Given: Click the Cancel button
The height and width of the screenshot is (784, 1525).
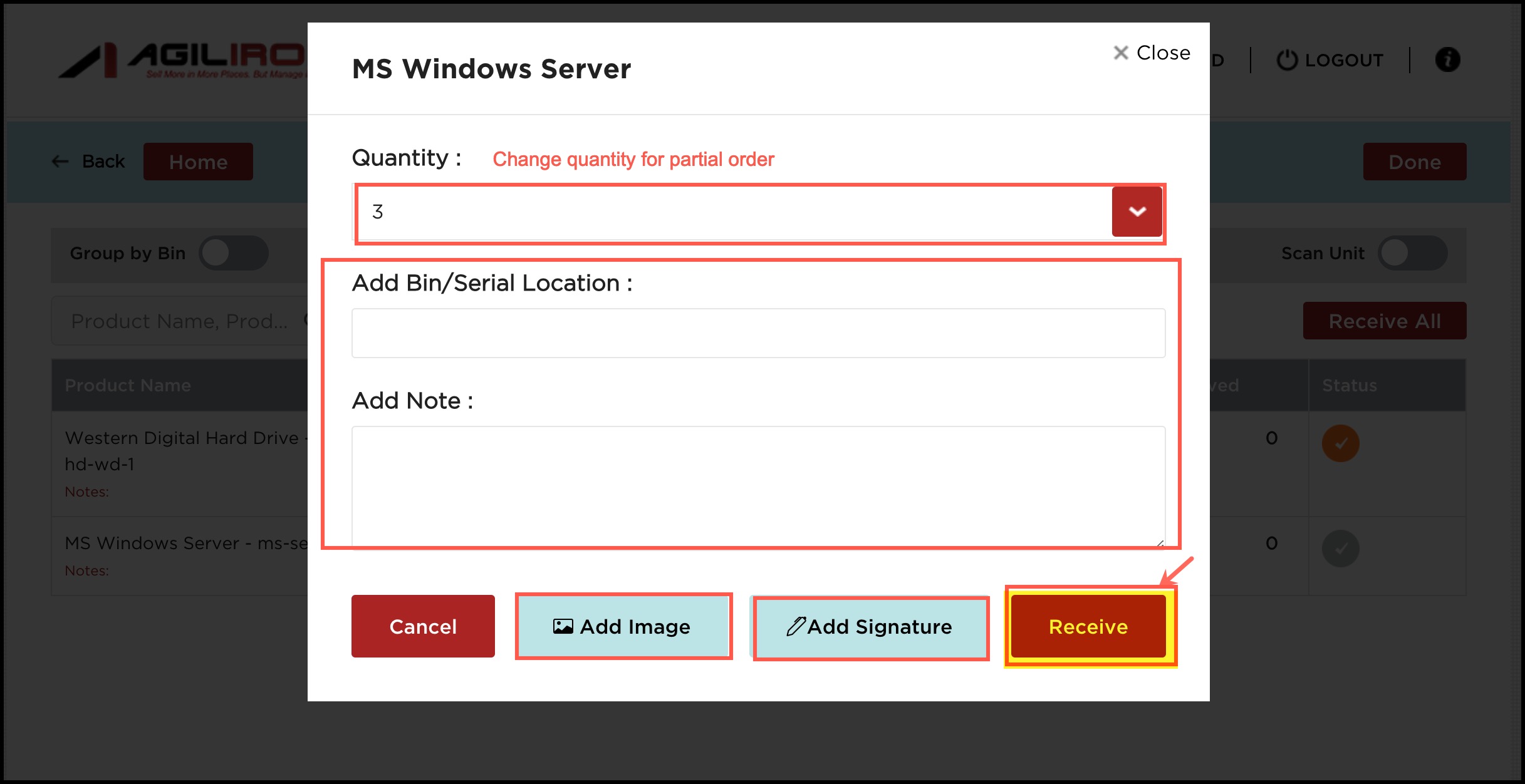Looking at the screenshot, I should (423, 626).
